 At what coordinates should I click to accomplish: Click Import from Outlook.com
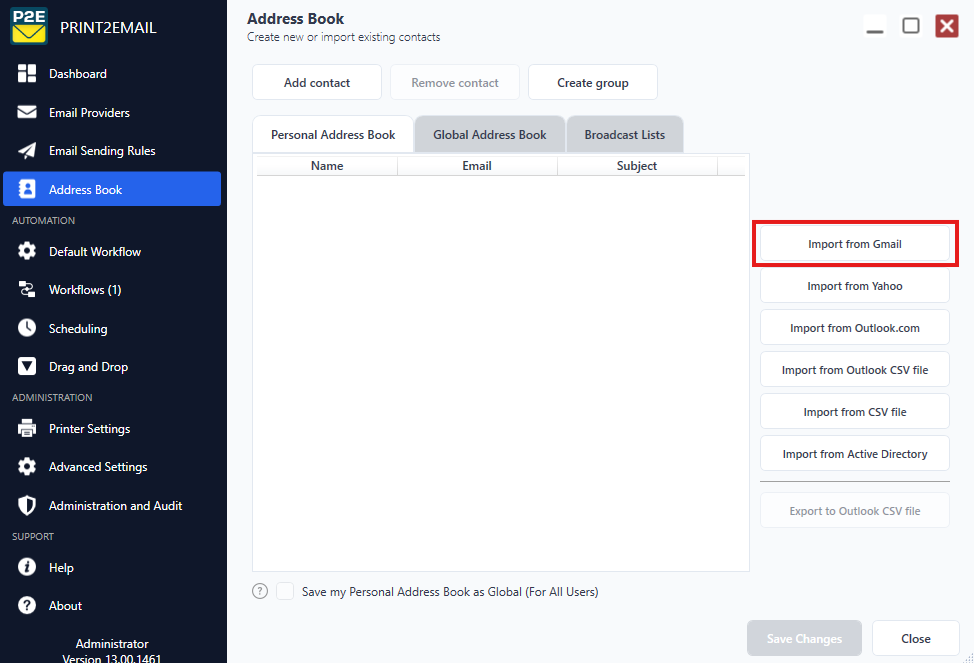855,327
